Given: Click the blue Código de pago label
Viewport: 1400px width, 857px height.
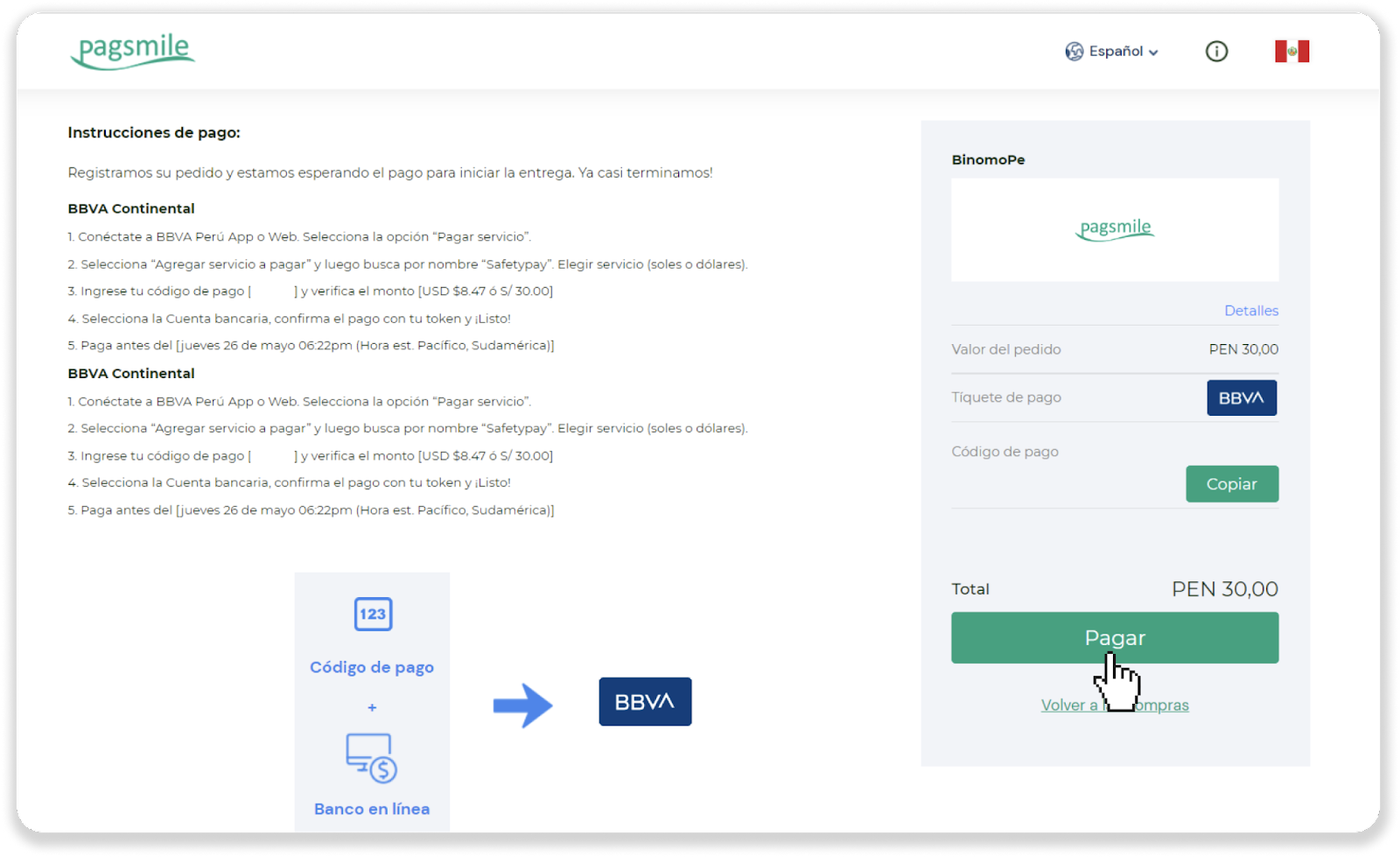Looking at the screenshot, I should (372, 667).
